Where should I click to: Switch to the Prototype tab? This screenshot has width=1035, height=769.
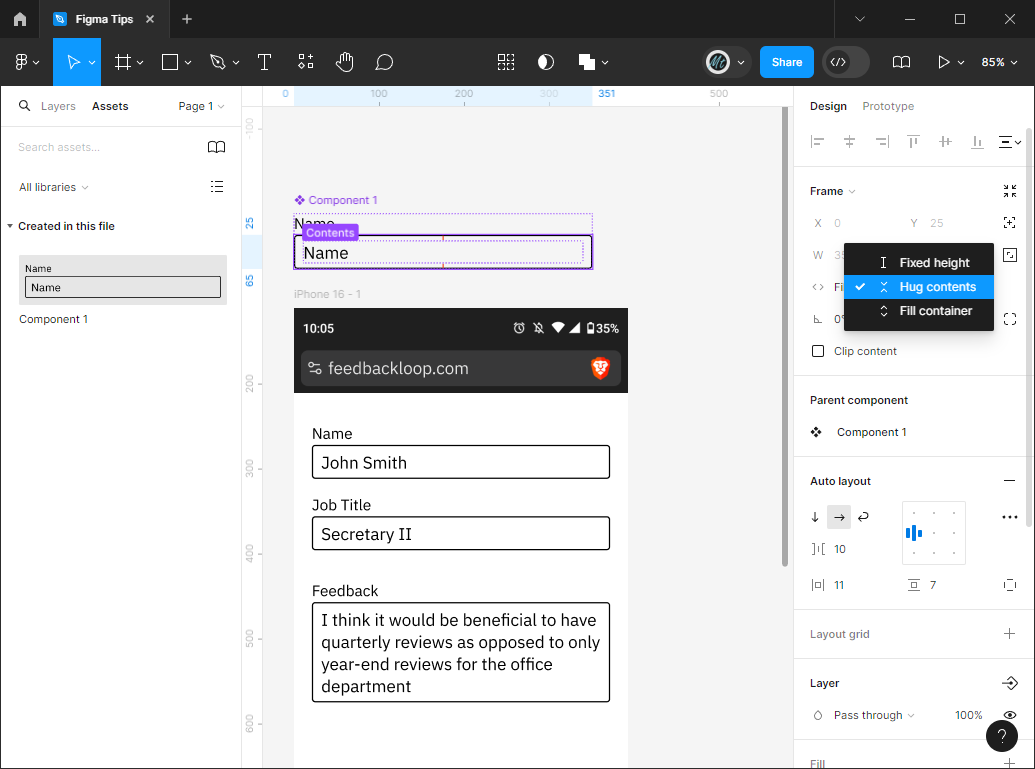click(x=888, y=106)
